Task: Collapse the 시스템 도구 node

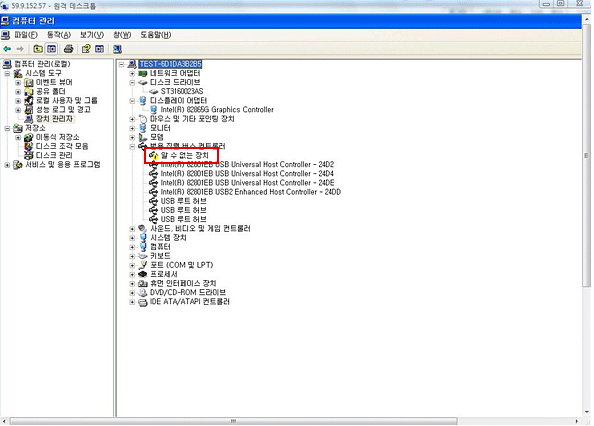Action: click(7, 73)
